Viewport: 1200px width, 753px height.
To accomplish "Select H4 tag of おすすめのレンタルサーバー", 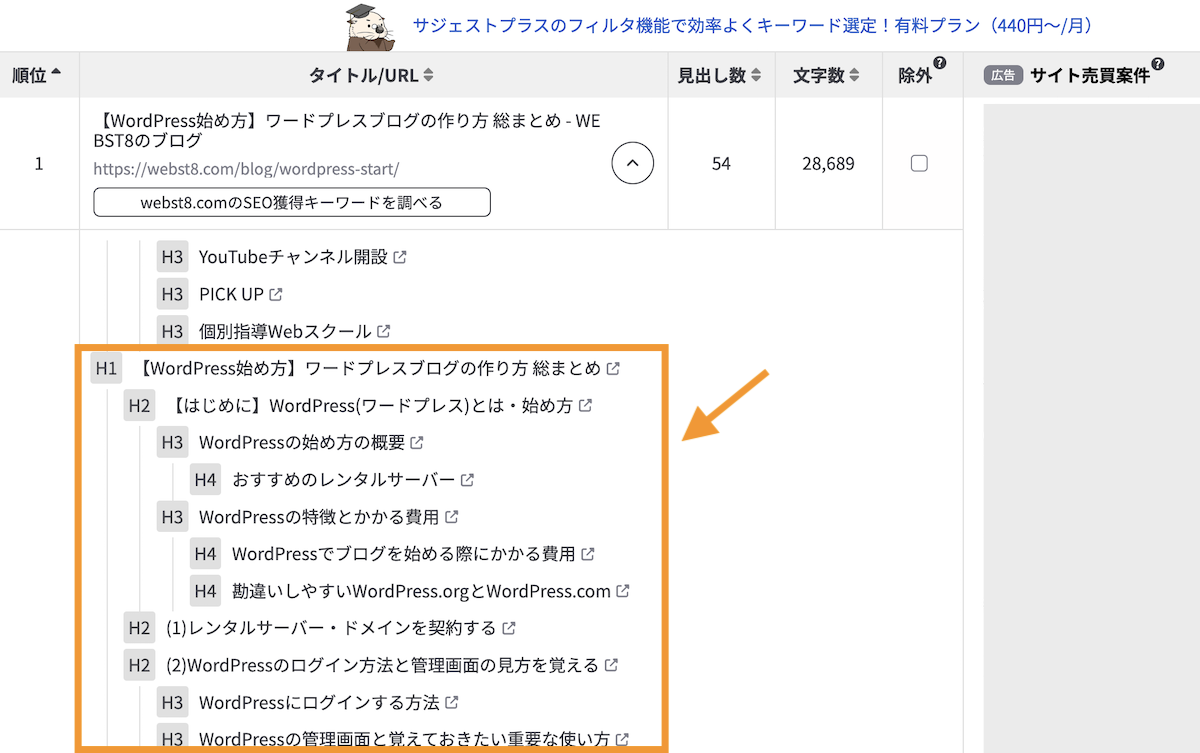I will (x=206, y=479).
